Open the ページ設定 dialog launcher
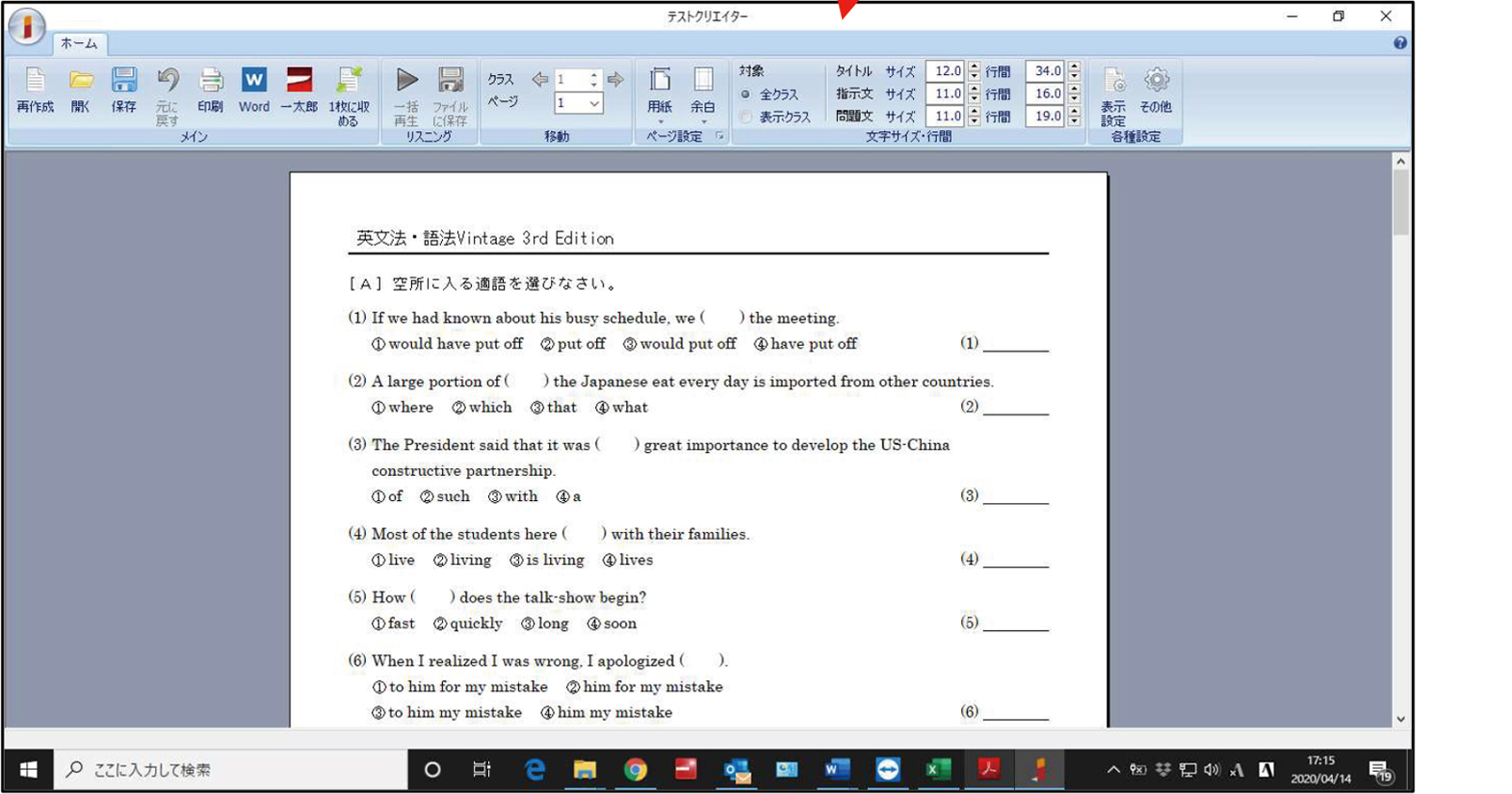This screenshot has width=1512, height=794. point(720,137)
